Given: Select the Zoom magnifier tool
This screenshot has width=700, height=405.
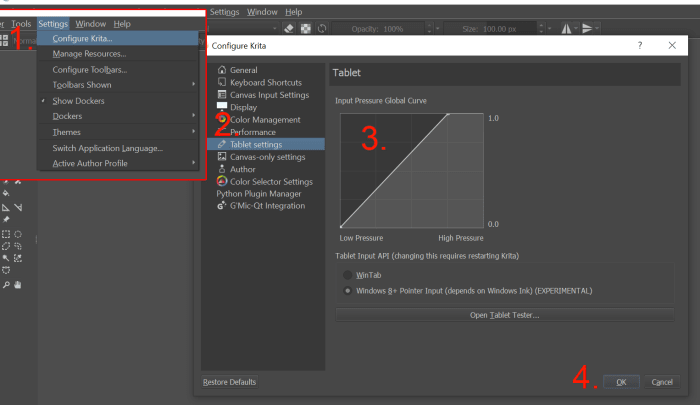Looking at the screenshot, I should (6, 285).
